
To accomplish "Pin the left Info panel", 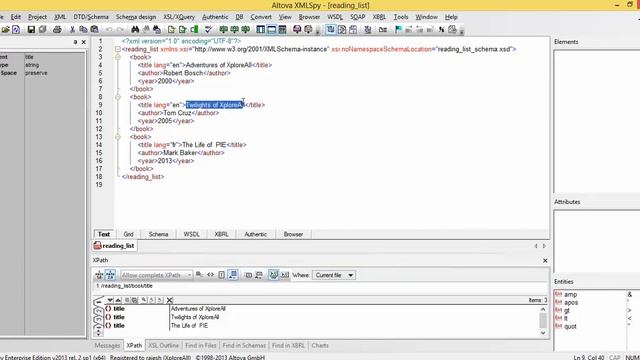I will 75,42.
